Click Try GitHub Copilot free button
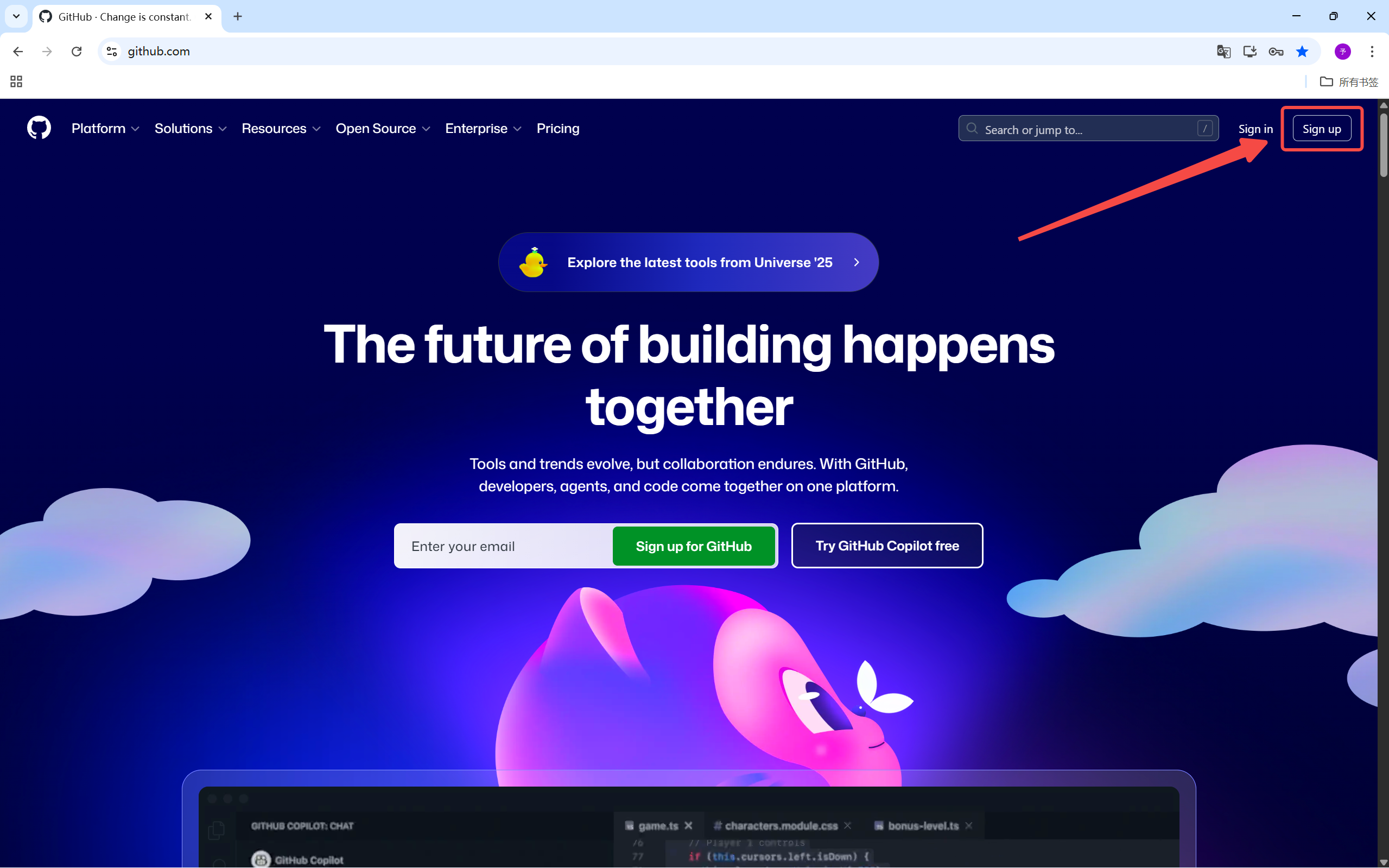Image resolution: width=1389 pixels, height=868 pixels. [x=887, y=546]
